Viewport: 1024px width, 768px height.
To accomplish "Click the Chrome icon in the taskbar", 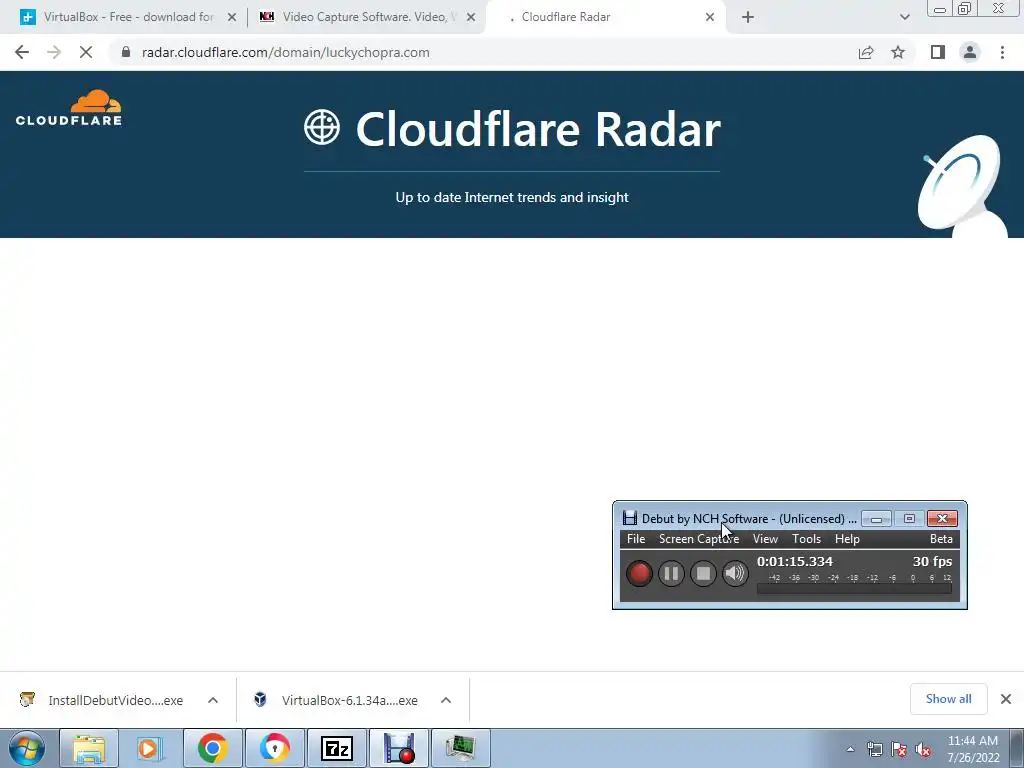I will [x=212, y=748].
